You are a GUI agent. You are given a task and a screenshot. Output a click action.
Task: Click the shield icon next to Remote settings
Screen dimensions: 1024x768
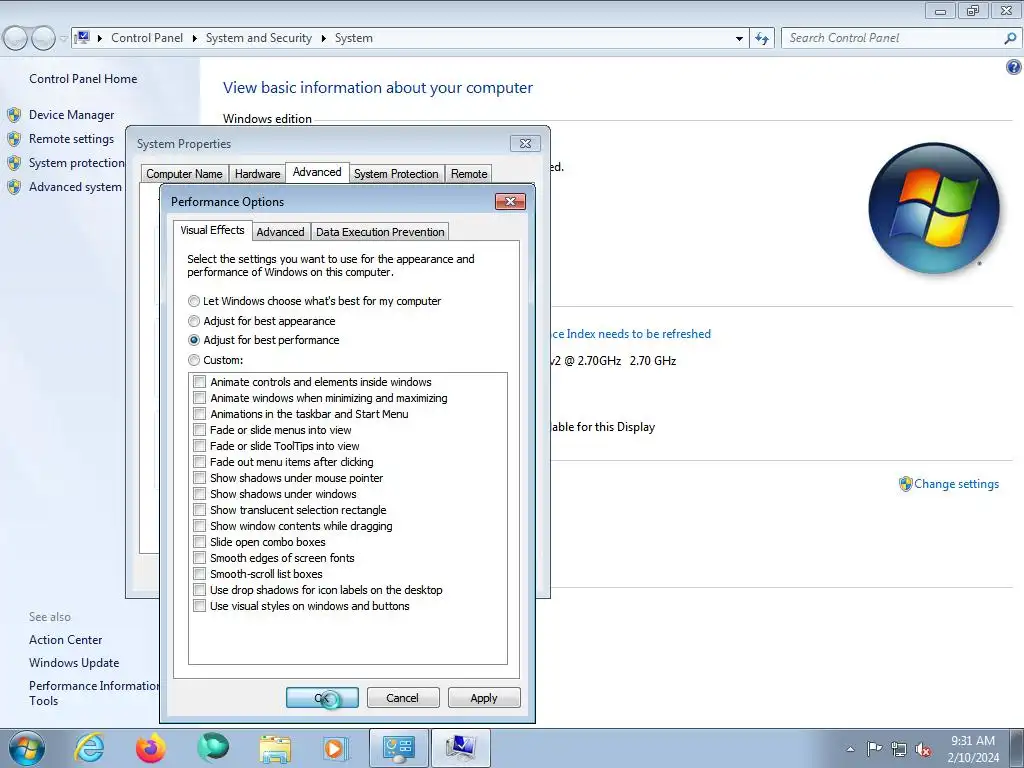click(x=14, y=139)
